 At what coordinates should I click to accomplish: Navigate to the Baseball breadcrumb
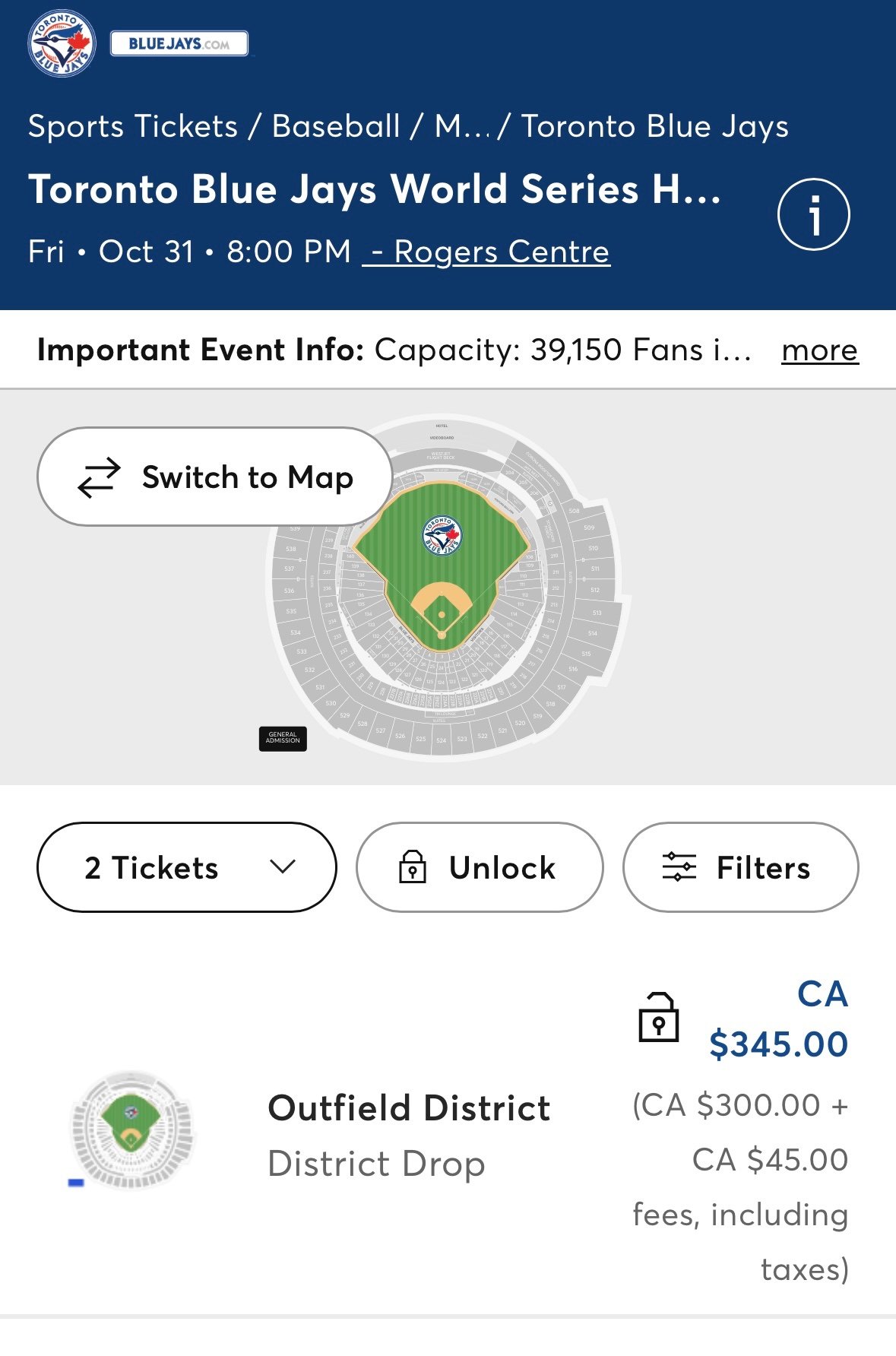(x=336, y=126)
